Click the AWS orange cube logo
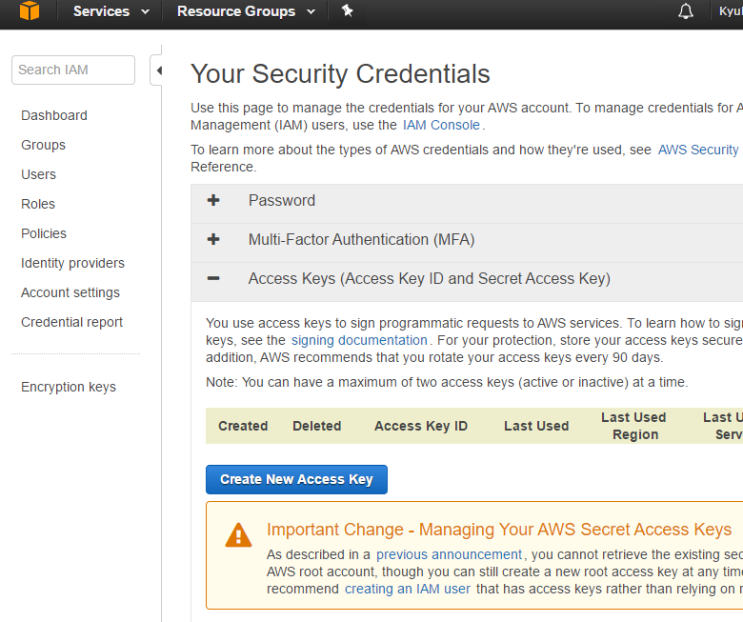This screenshot has width=743, height=622. 29,12
